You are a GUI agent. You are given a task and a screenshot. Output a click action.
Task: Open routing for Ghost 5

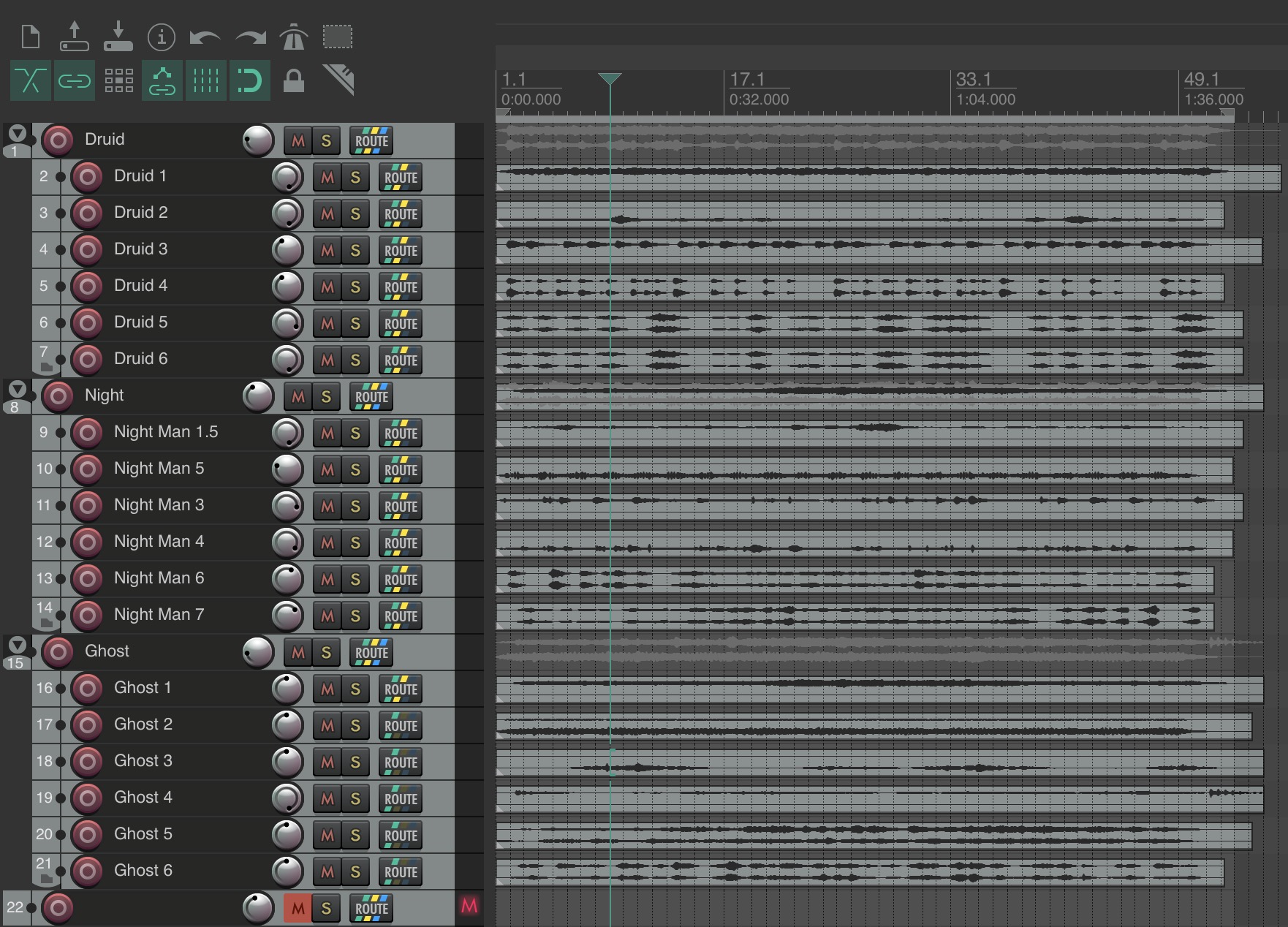coord(401,835)
